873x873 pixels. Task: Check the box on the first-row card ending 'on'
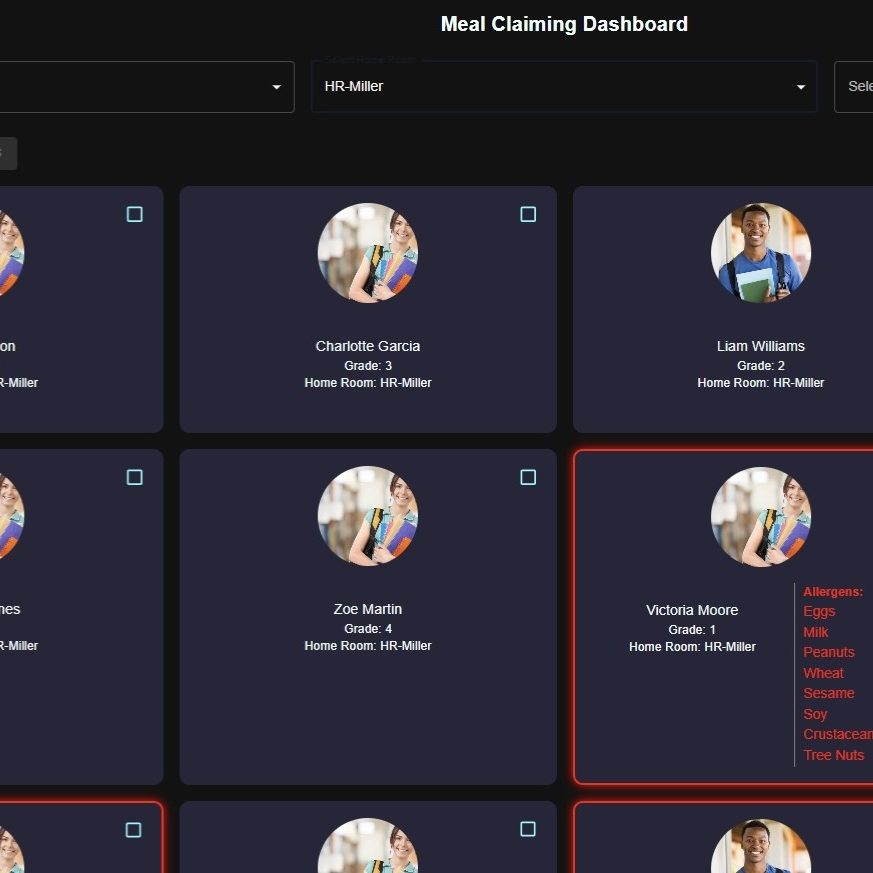[x=135, y=214]
